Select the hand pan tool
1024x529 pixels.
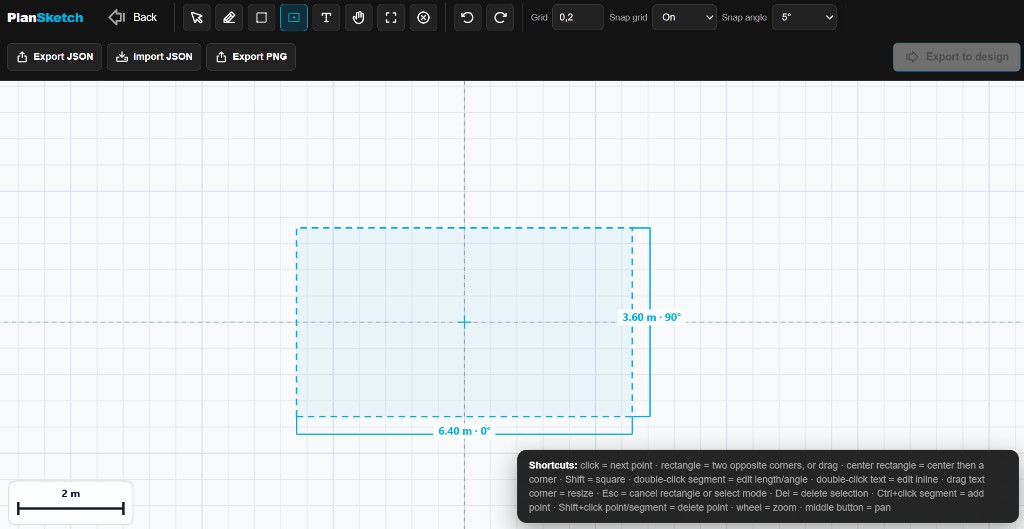359,18
